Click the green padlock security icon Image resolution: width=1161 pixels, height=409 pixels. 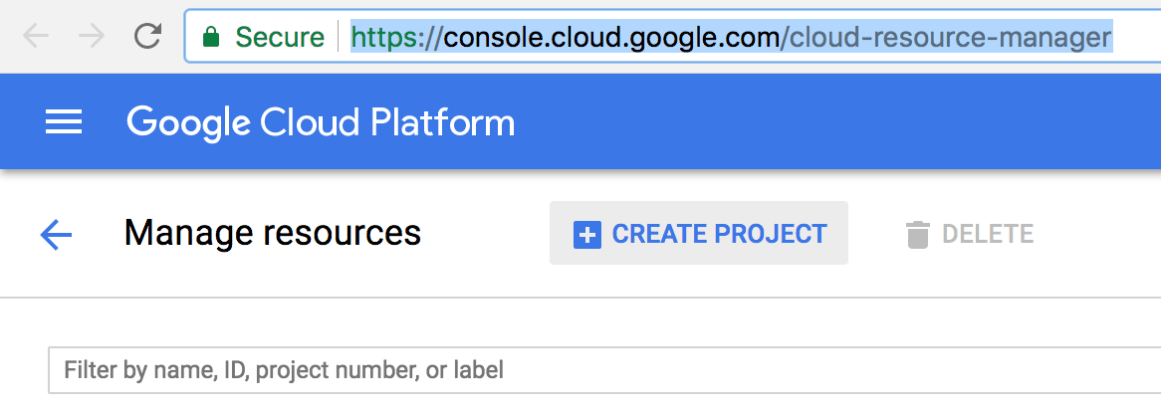click(x=211, y=38)
